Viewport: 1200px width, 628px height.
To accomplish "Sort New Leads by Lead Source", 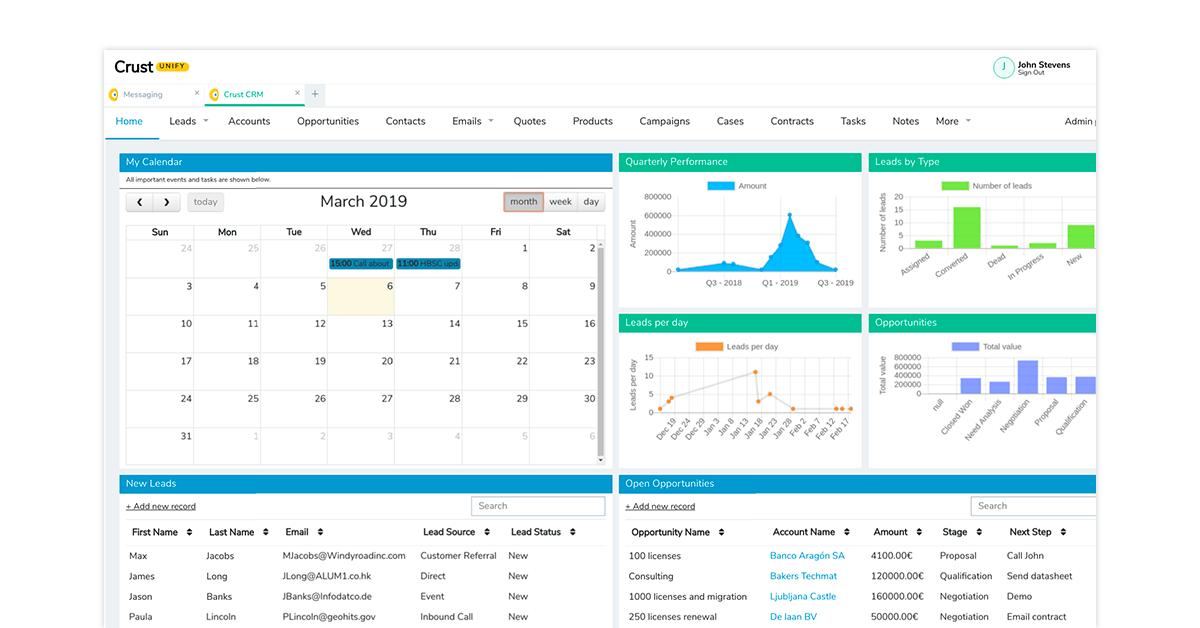I will coord(485,532).
